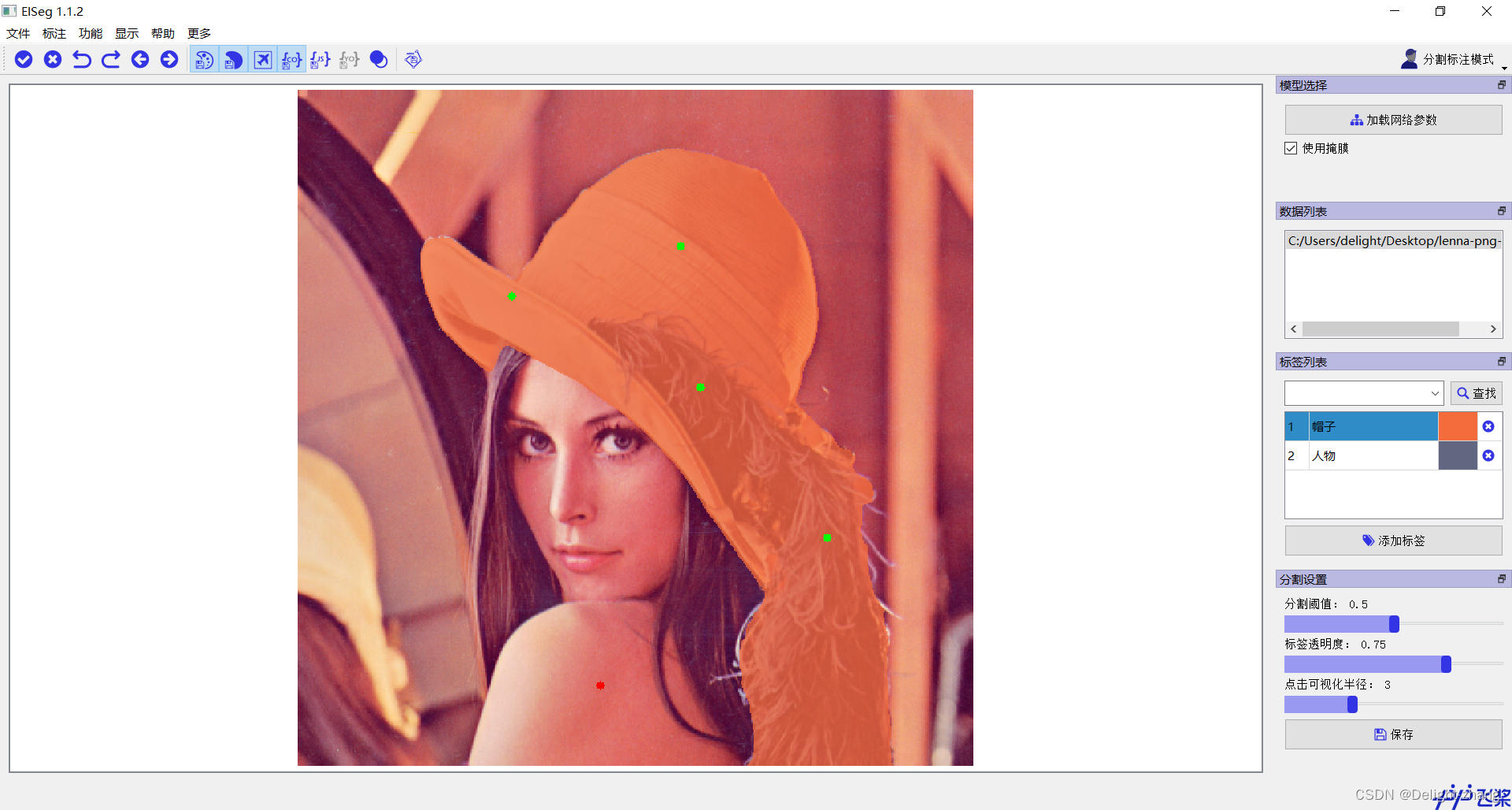Open the 功能 menu

[91, 33]
